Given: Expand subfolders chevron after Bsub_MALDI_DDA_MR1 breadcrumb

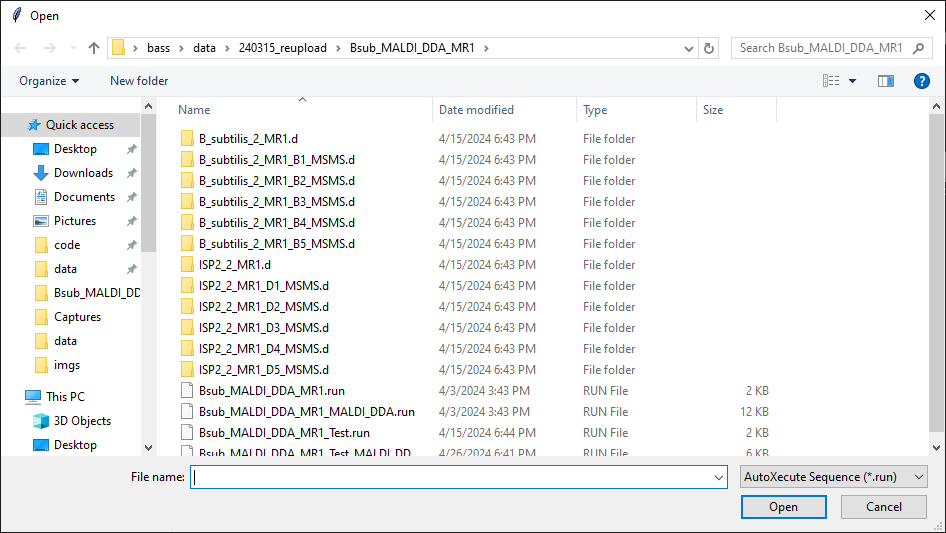Looking at the screenshot, I should point(486,48).
